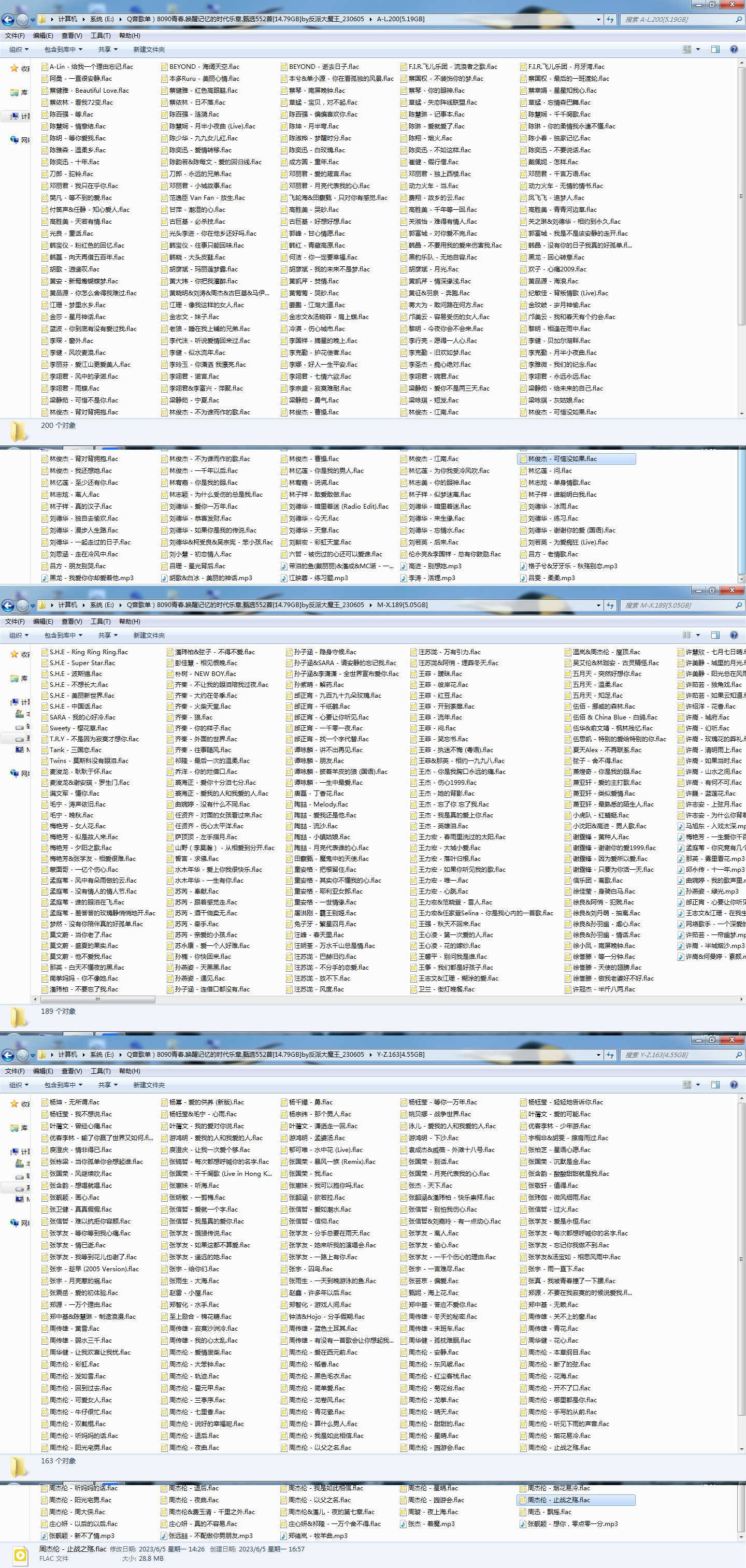
Task: Refresh the Y-Z.163 folder address bar
Action: [610, 1055]
